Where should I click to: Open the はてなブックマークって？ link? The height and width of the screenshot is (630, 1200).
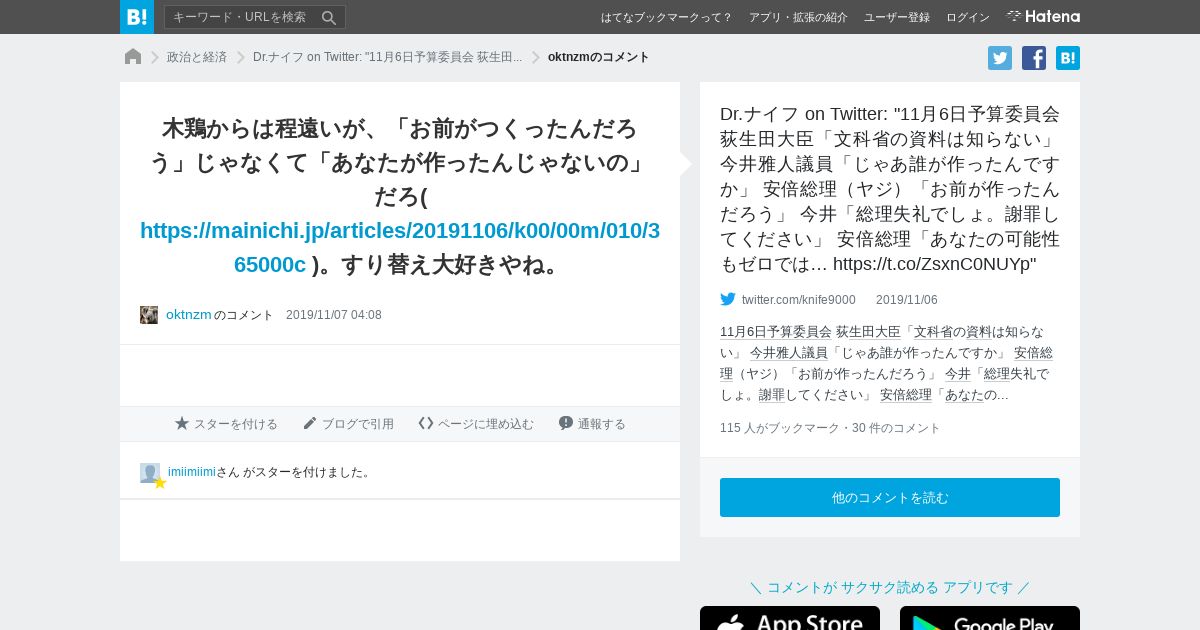666,17
